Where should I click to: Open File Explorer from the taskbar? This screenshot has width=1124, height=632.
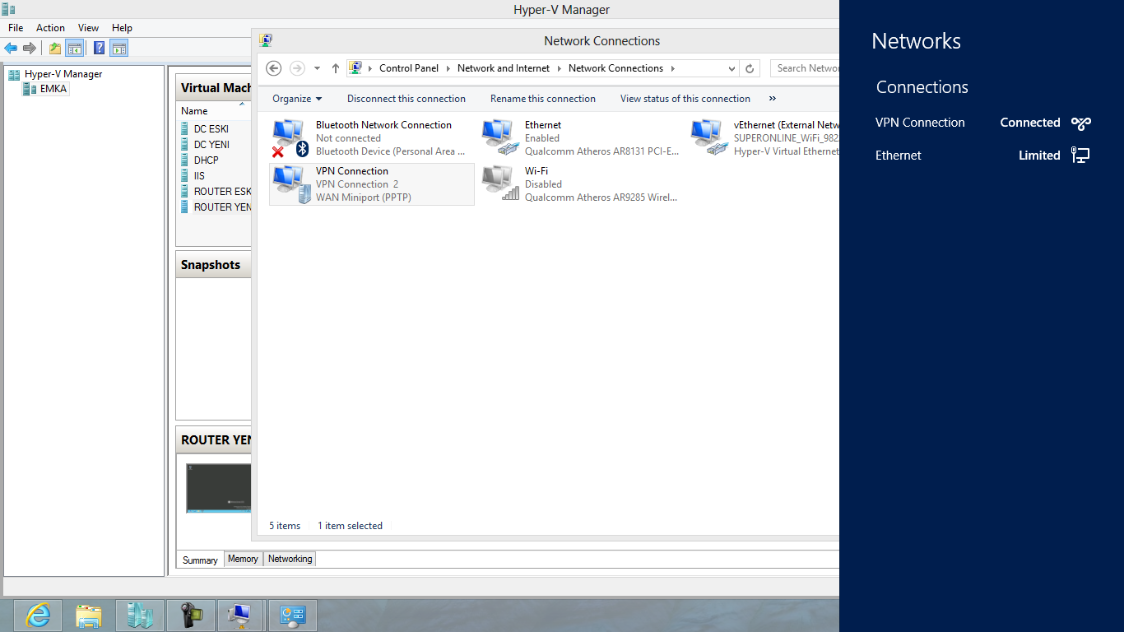[x=88, y=616]
